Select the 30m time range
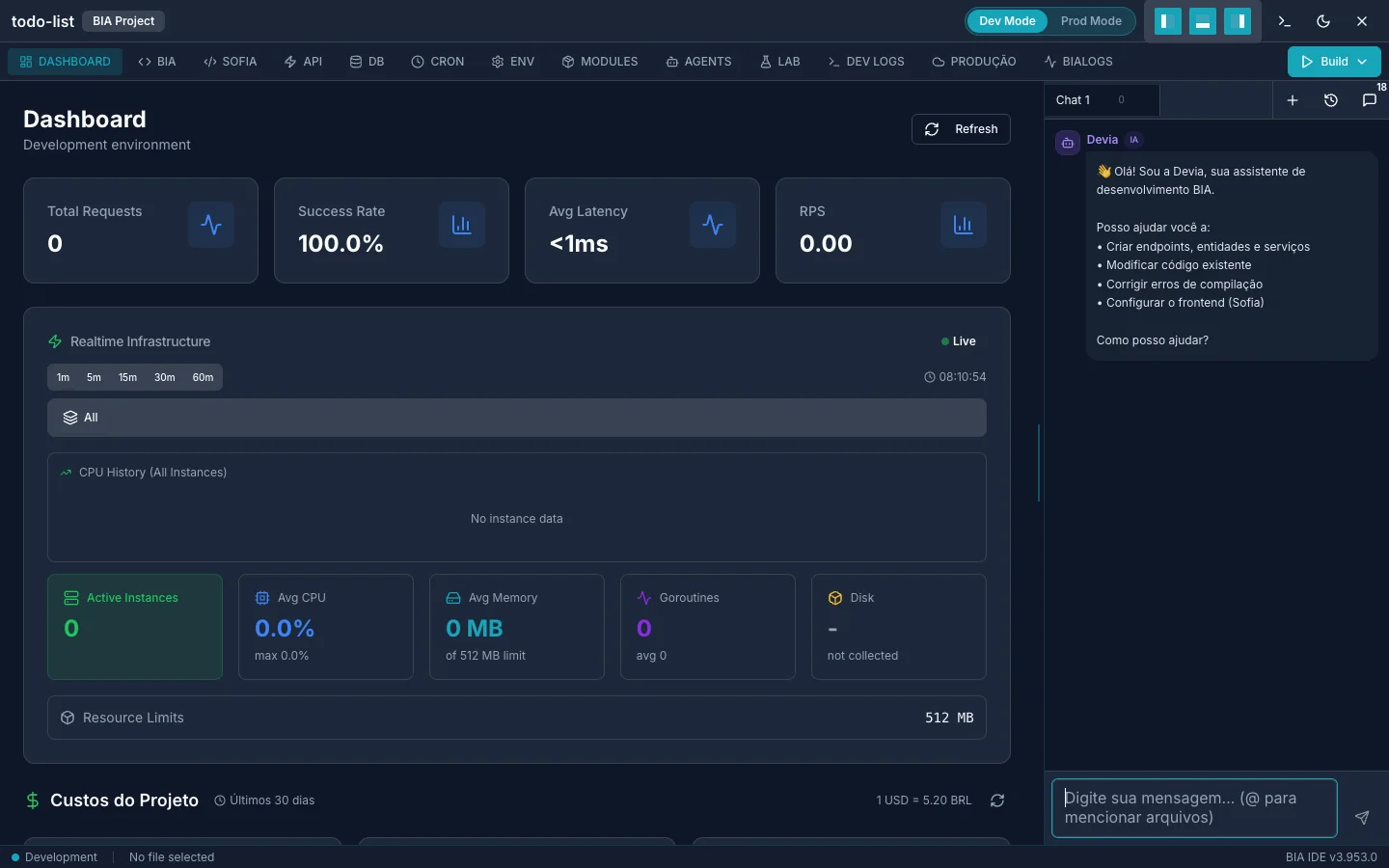 (165, 377)
